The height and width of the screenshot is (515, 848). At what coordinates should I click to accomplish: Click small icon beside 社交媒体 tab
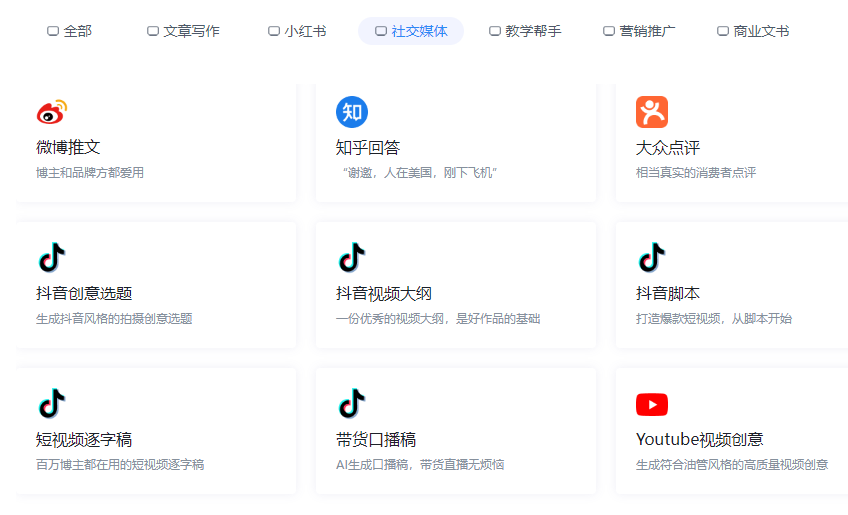click(381, 31)
